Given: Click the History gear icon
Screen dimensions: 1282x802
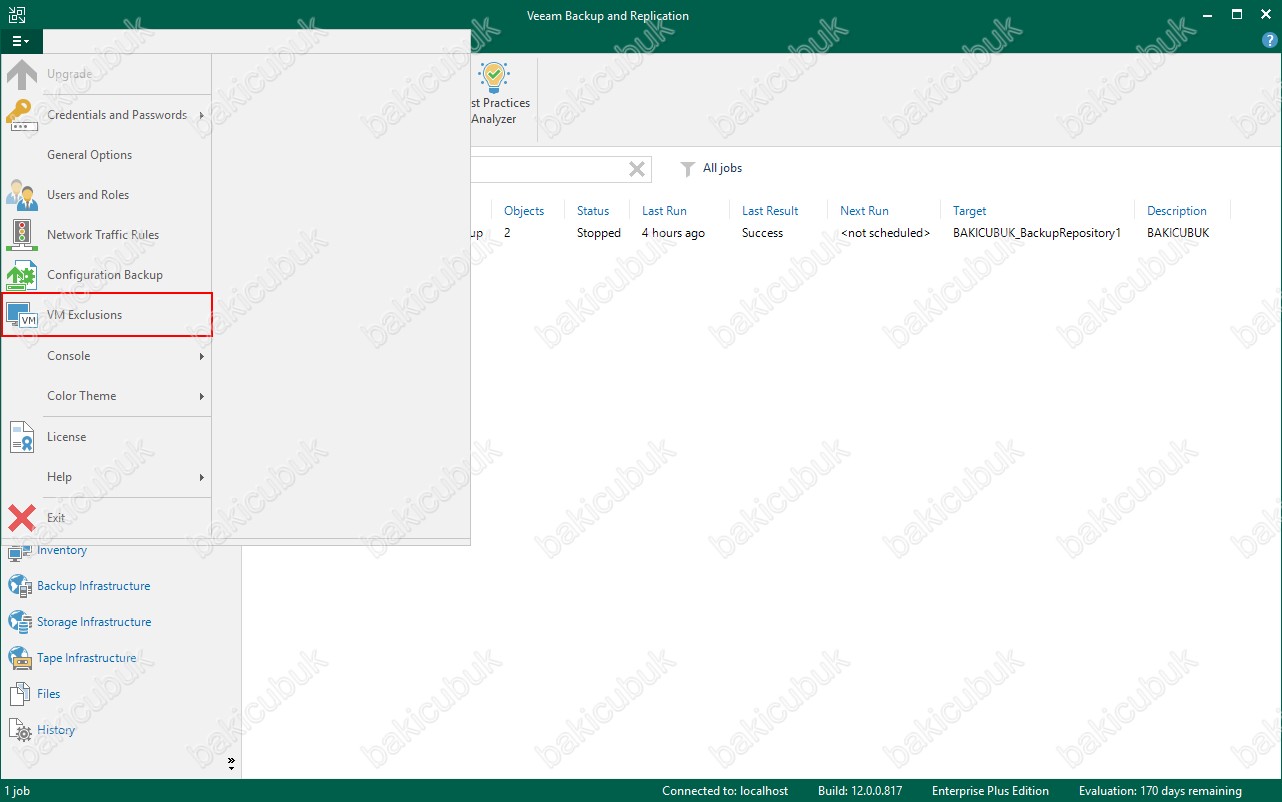Looking at the screenshot, I should pyautogui.click(x=20, y=731).
